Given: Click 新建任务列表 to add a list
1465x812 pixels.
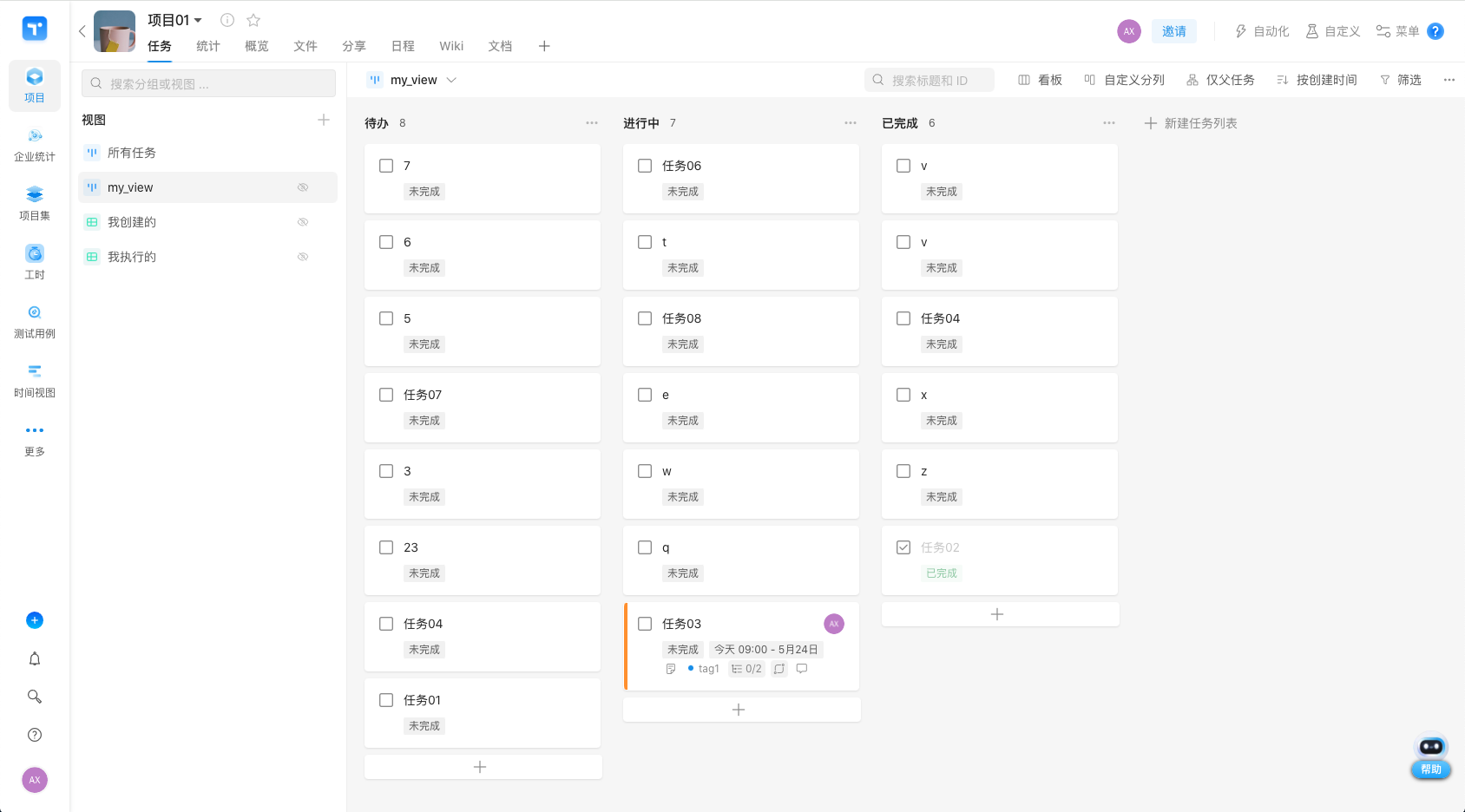Looking at the screenshot, I should pos(1191,123).
